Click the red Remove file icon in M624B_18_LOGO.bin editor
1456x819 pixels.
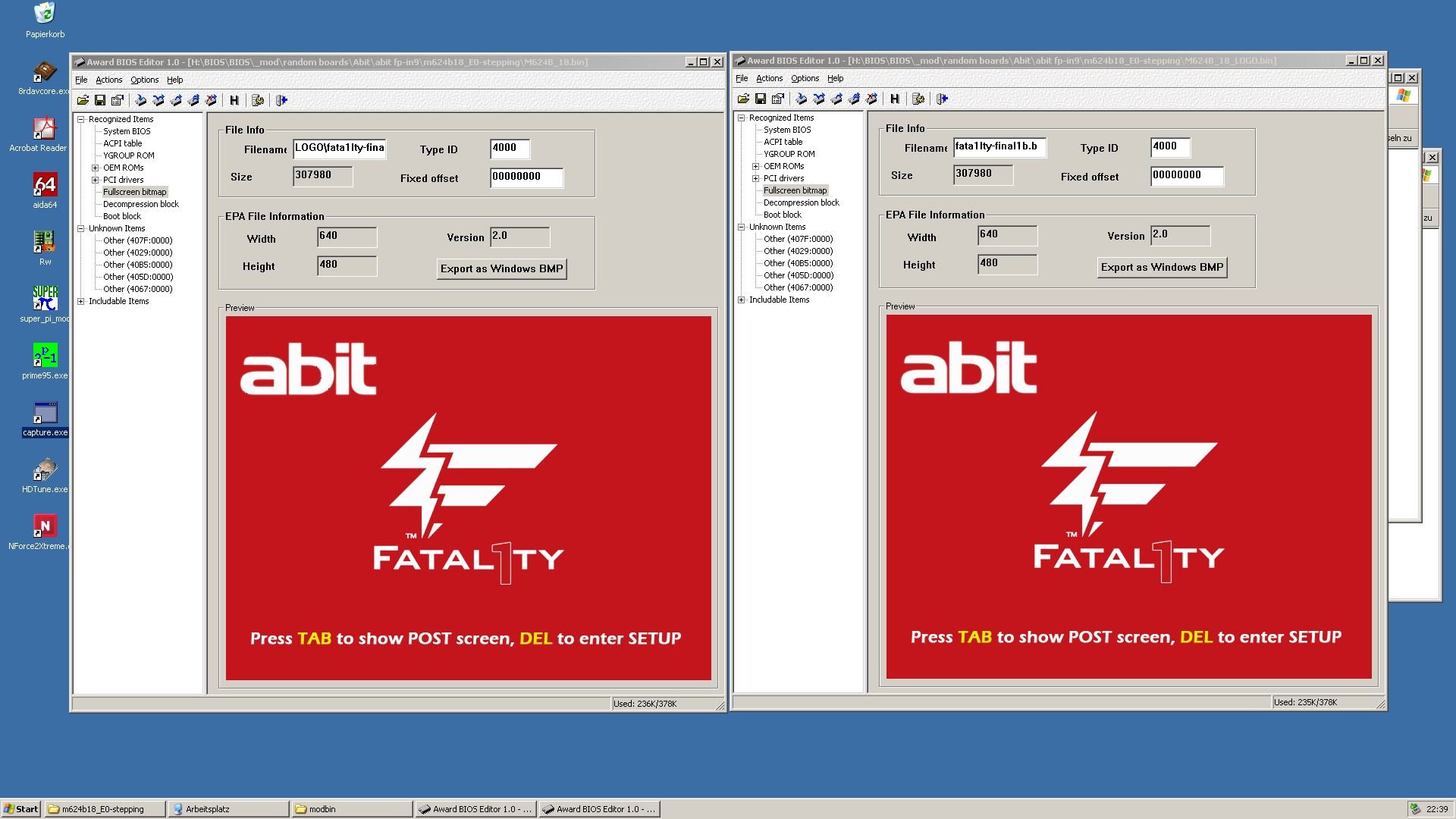871,99
